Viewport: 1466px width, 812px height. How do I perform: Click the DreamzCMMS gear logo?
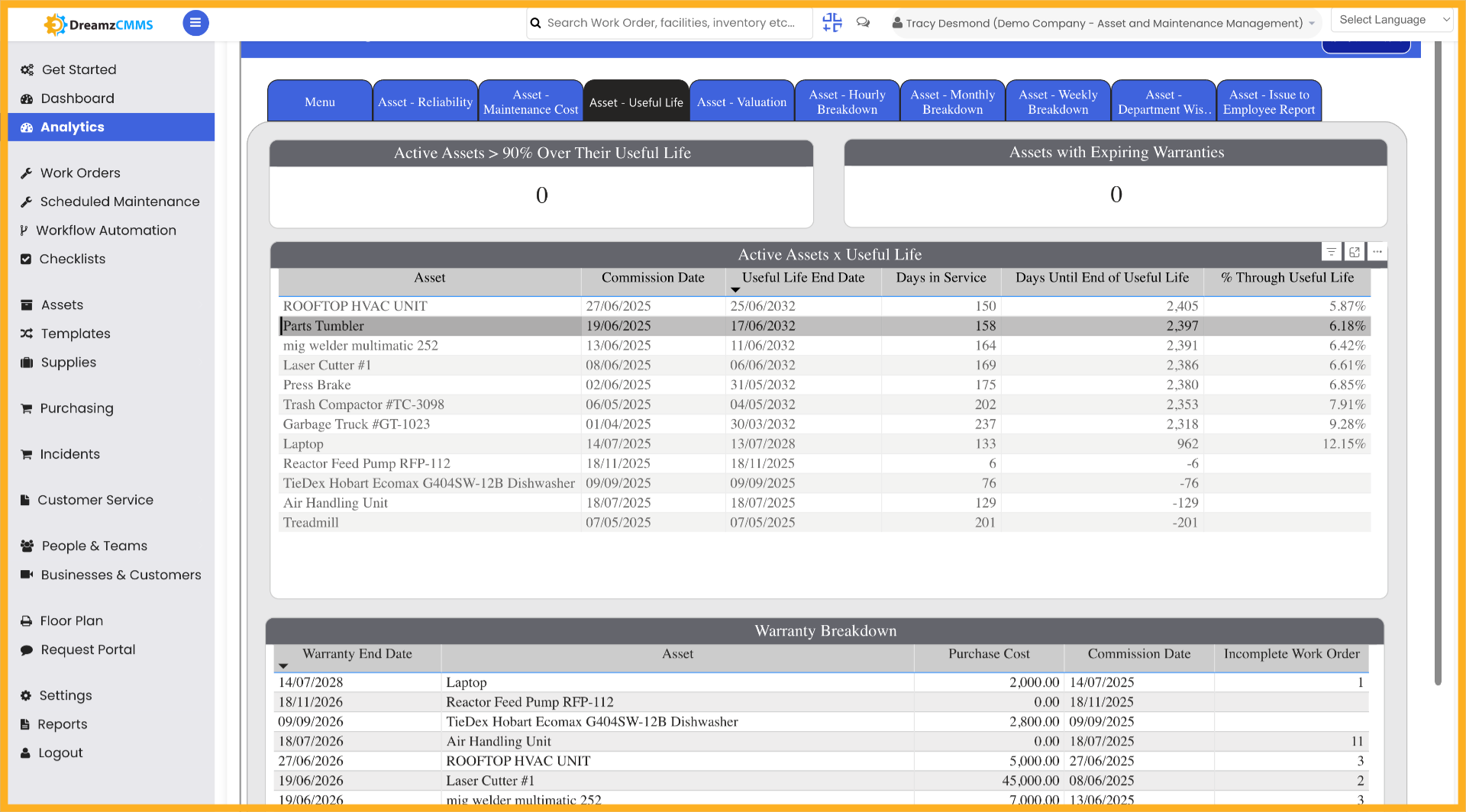click(54, 24)
